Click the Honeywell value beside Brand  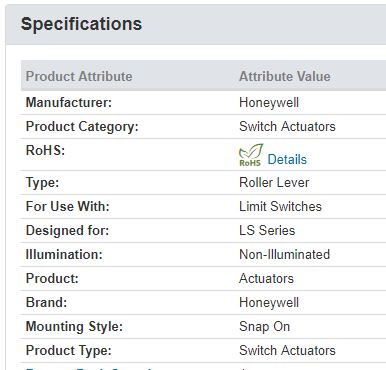click(269, 302)
